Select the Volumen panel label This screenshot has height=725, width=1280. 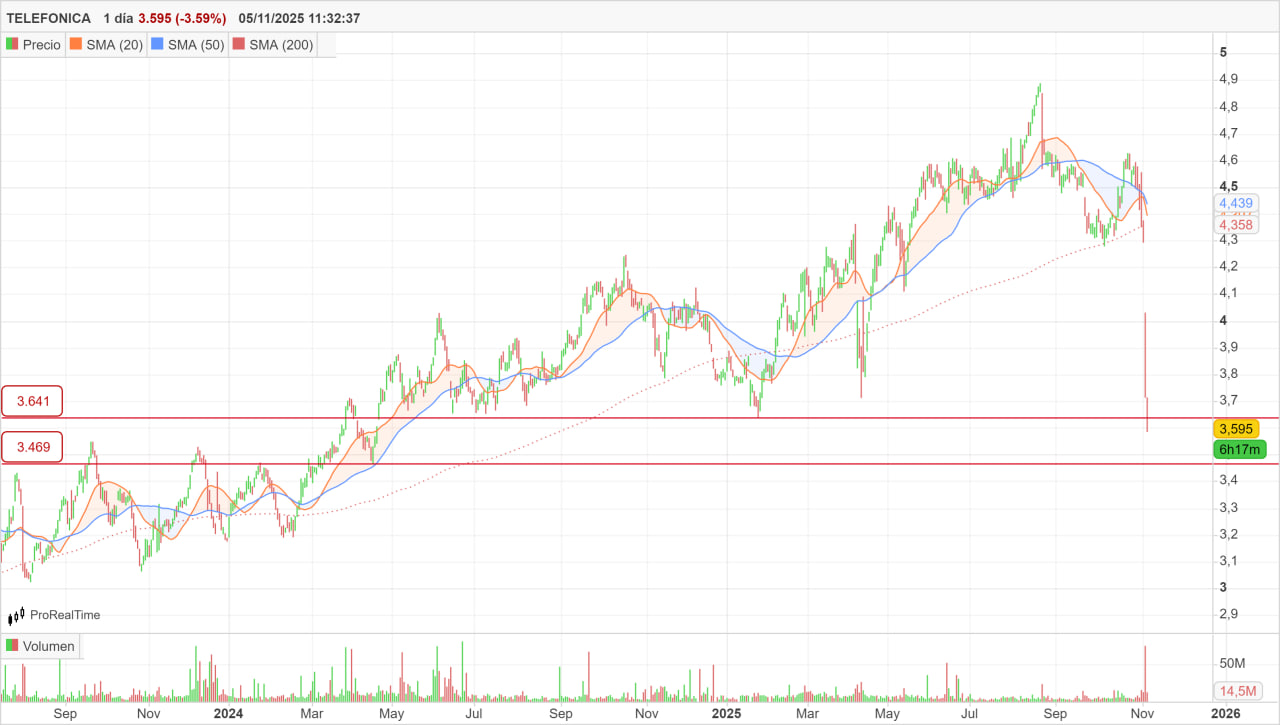point(48,646)
